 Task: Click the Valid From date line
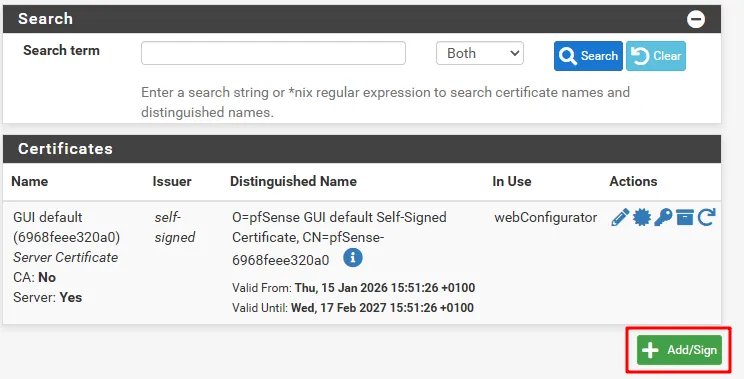click(353, 288)
